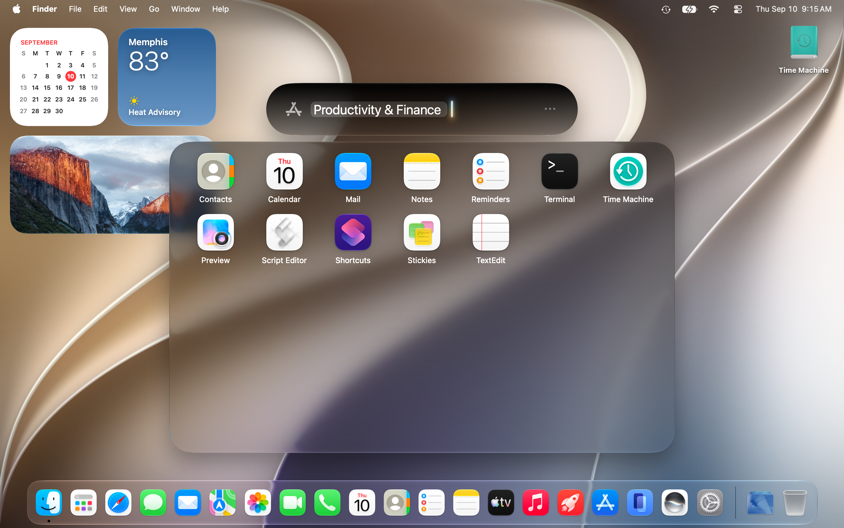The width and height of the screenshot is (844, 528).
Task: Open the Memphis weather widget
Action: click(167, 77)
